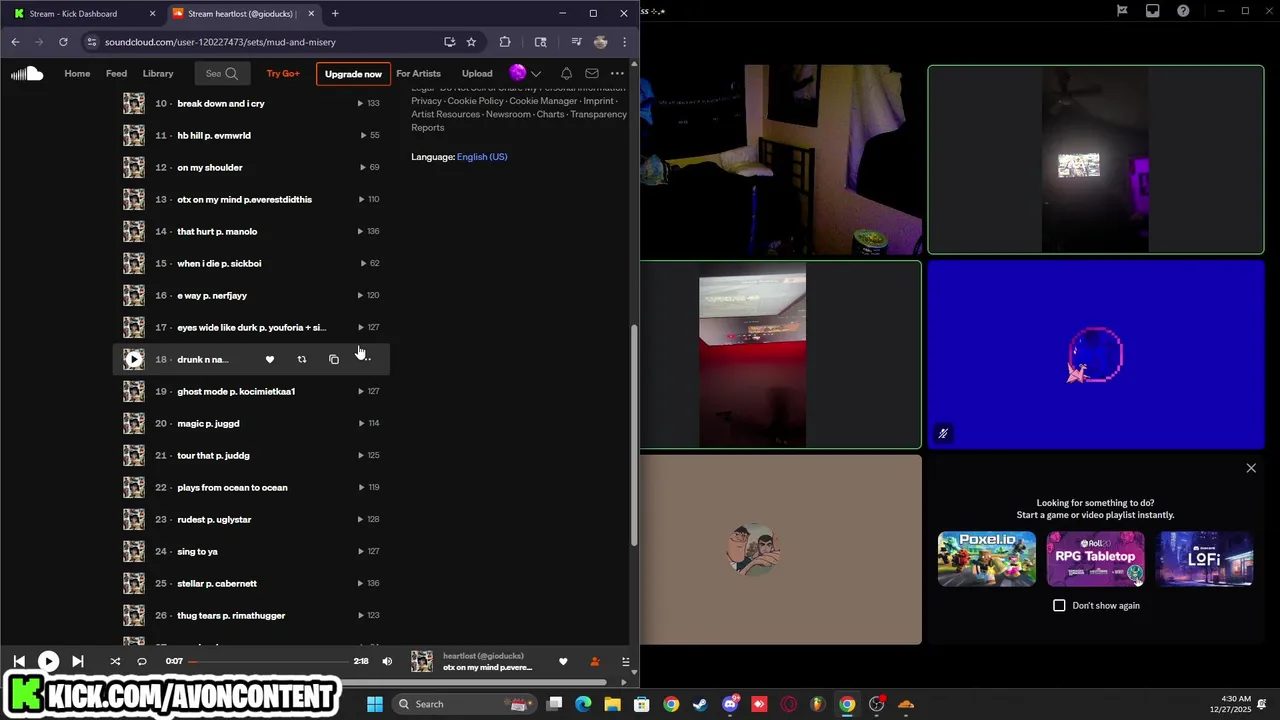Copy link for track 18
Image resolution: width=1280 pixels, height=720 pixels.
point(333,359)
